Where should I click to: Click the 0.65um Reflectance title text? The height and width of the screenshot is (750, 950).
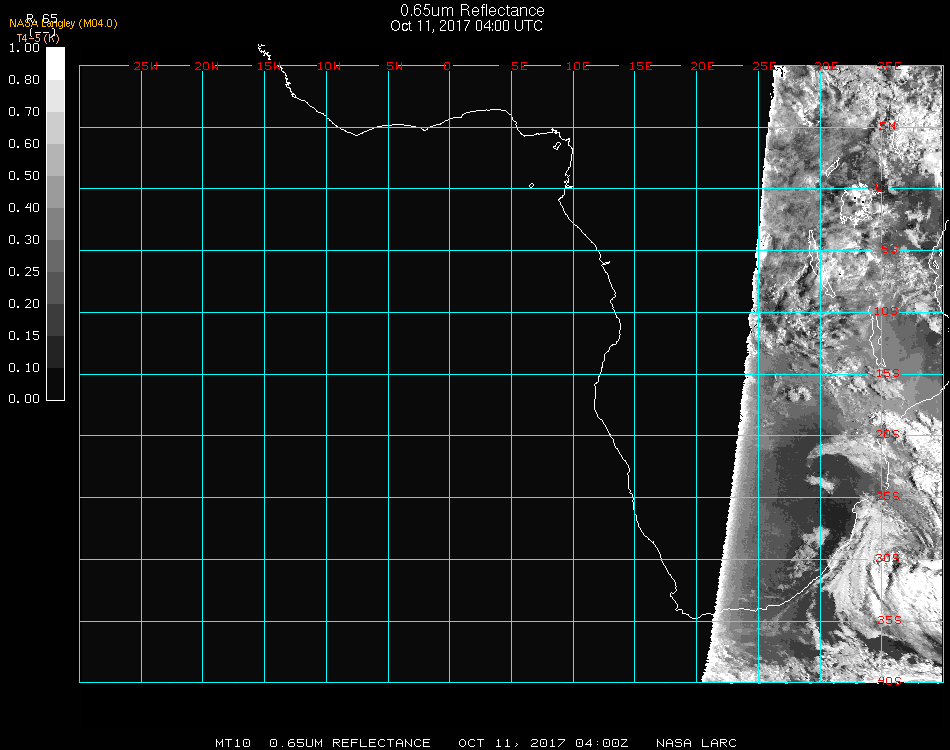472,11
